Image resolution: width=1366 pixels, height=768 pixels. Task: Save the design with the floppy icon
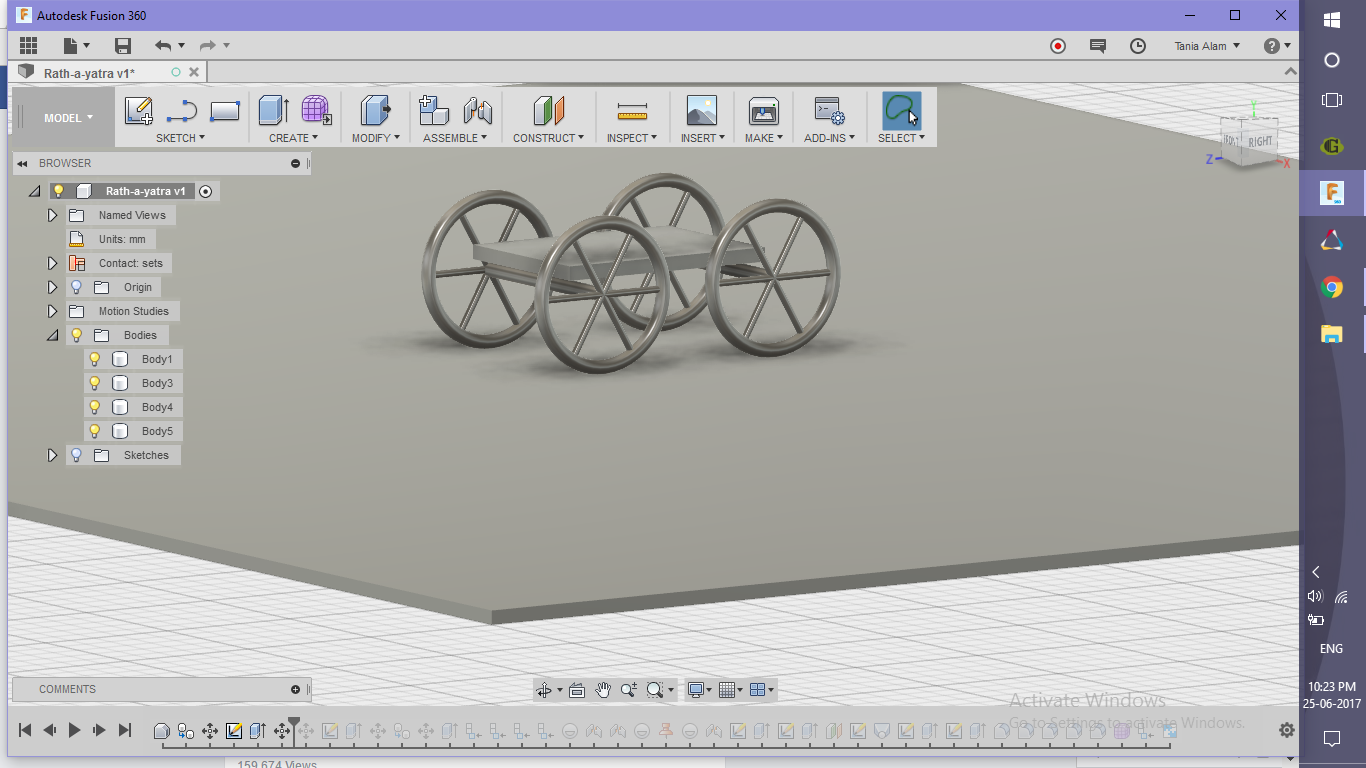pos(123,46)
